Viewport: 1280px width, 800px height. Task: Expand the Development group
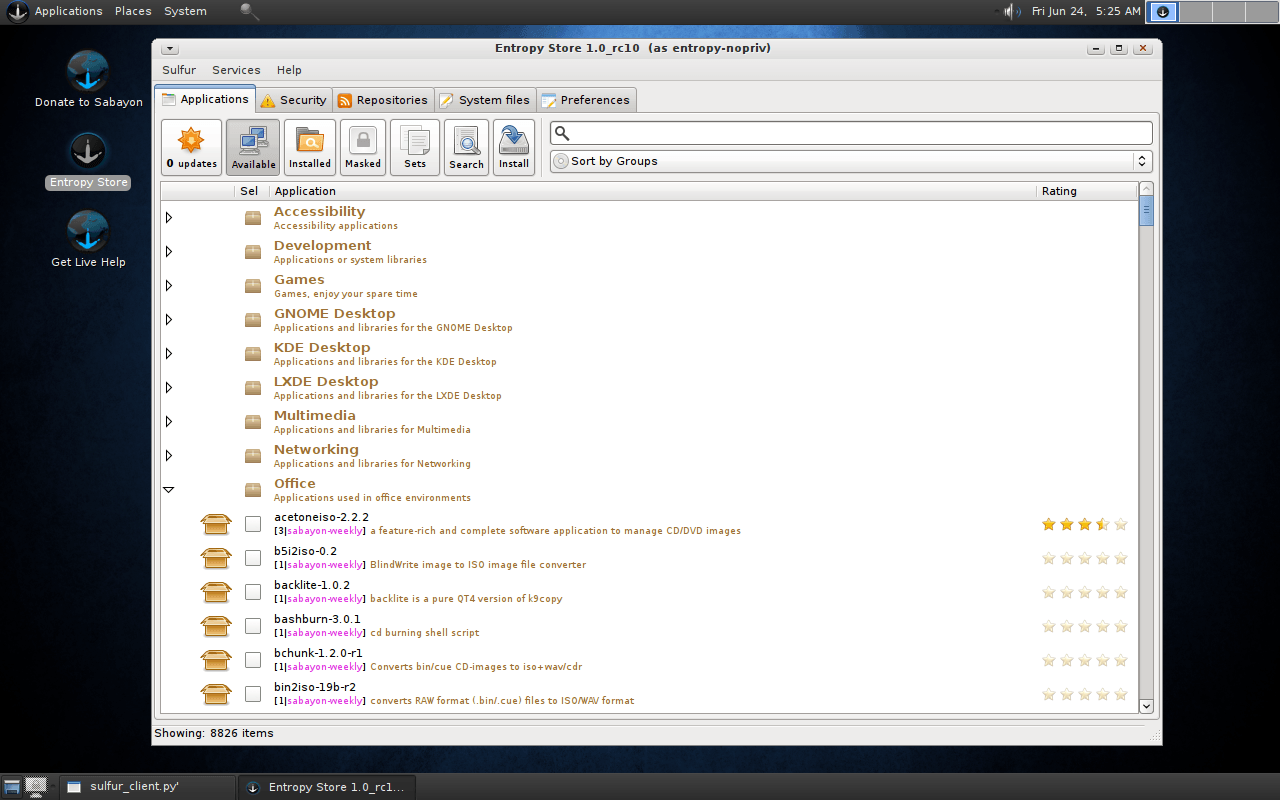pos(168,251)
